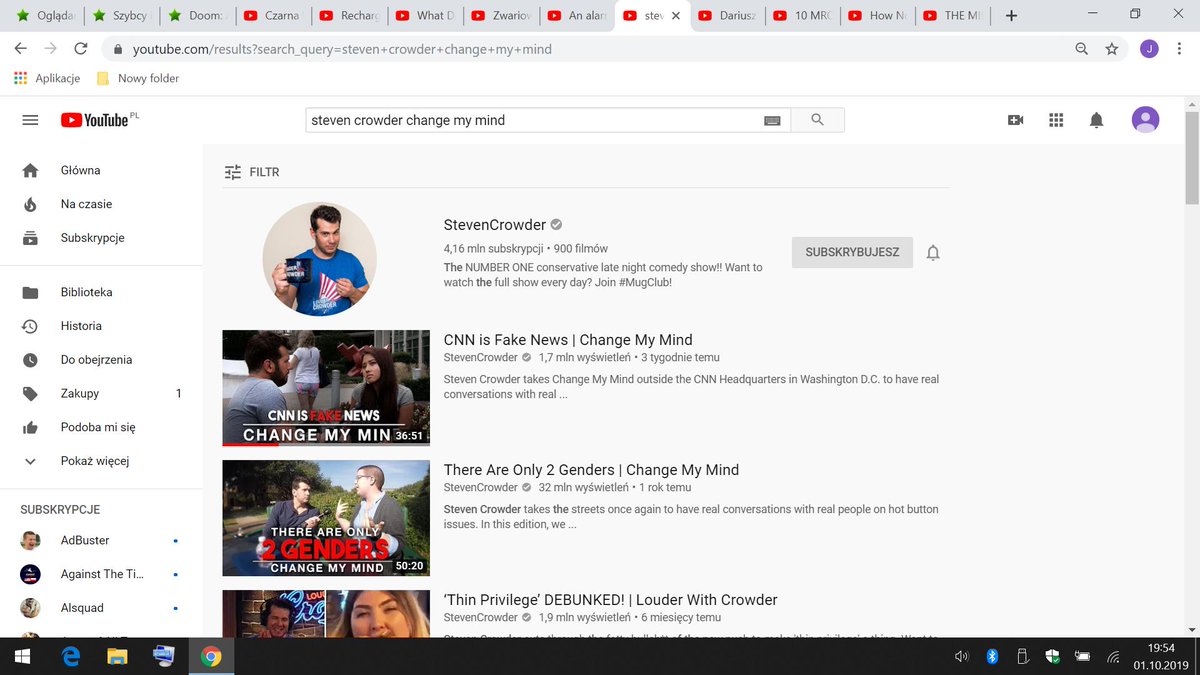Launch Edge from the taskbar

click(71, 656)
